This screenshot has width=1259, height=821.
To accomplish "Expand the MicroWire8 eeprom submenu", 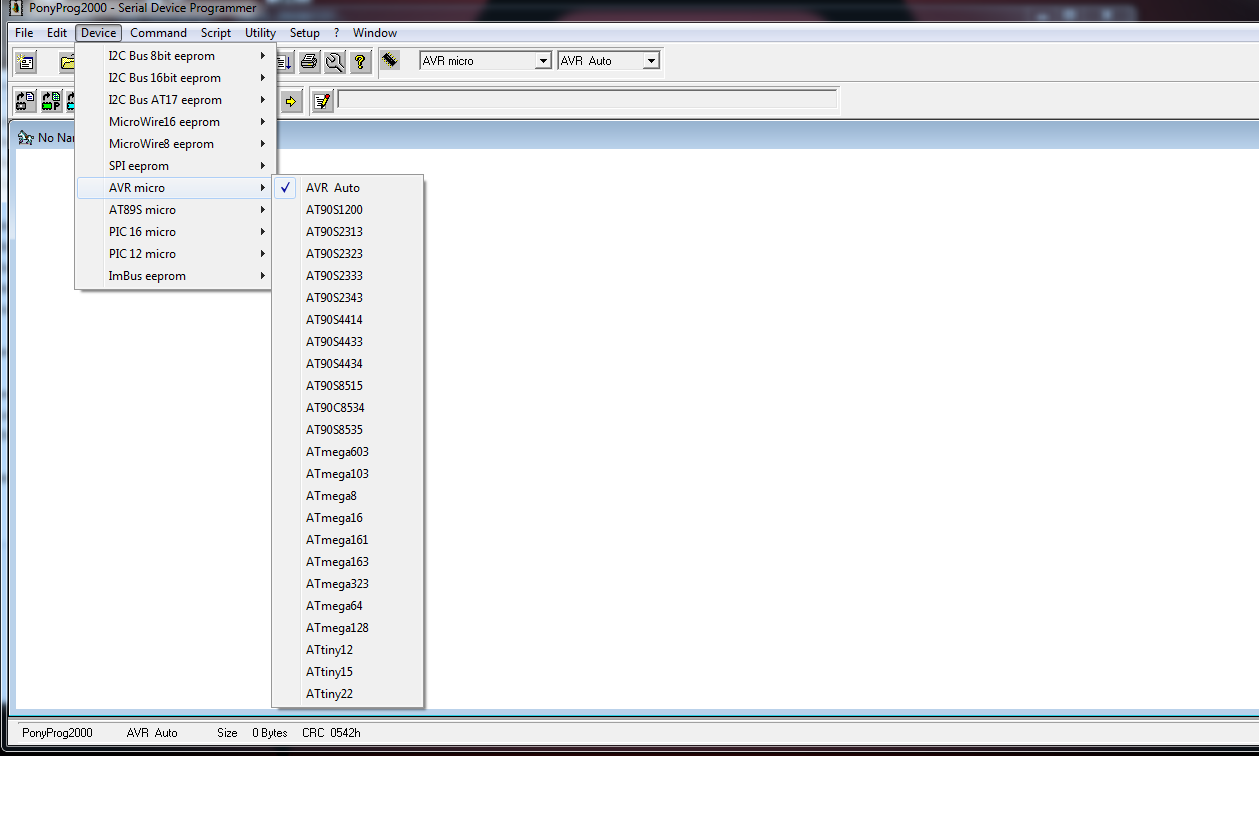I will [175, 144].
